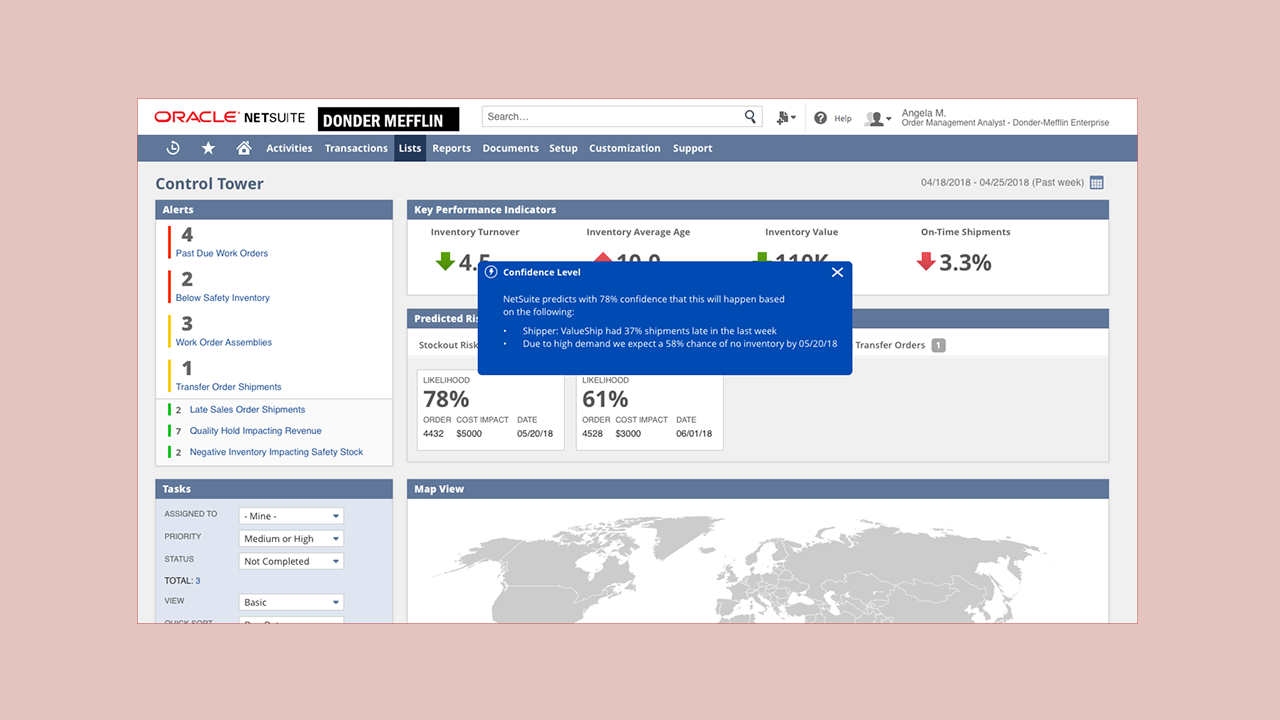The width and height of the screenshot is (1280, 720).
Task: Open Past Due Work Orders alert
Action: (x=222, y=253)
